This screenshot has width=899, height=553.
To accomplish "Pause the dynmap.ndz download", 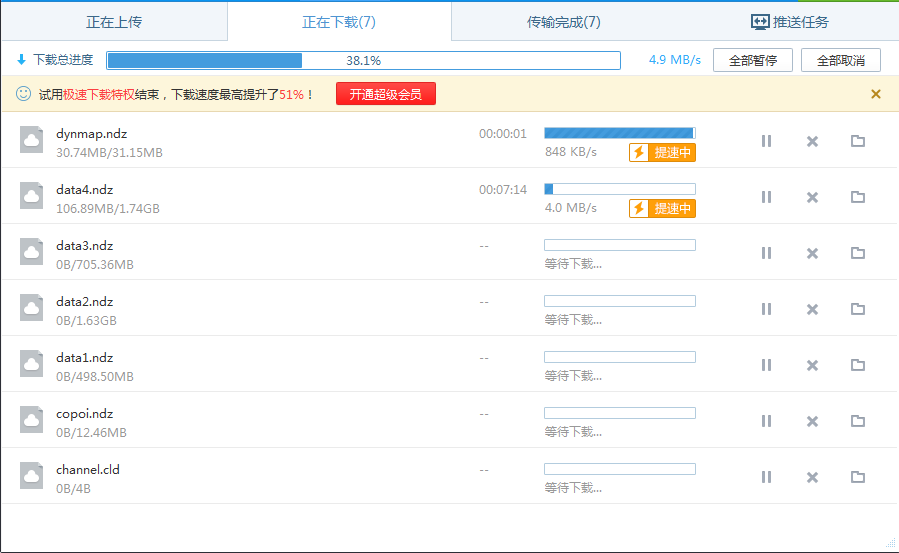I will coord(766,141).
